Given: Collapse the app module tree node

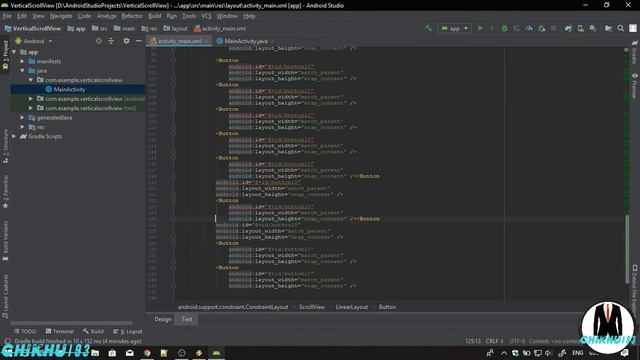Looking at the screenshot, I should point(14,52).
